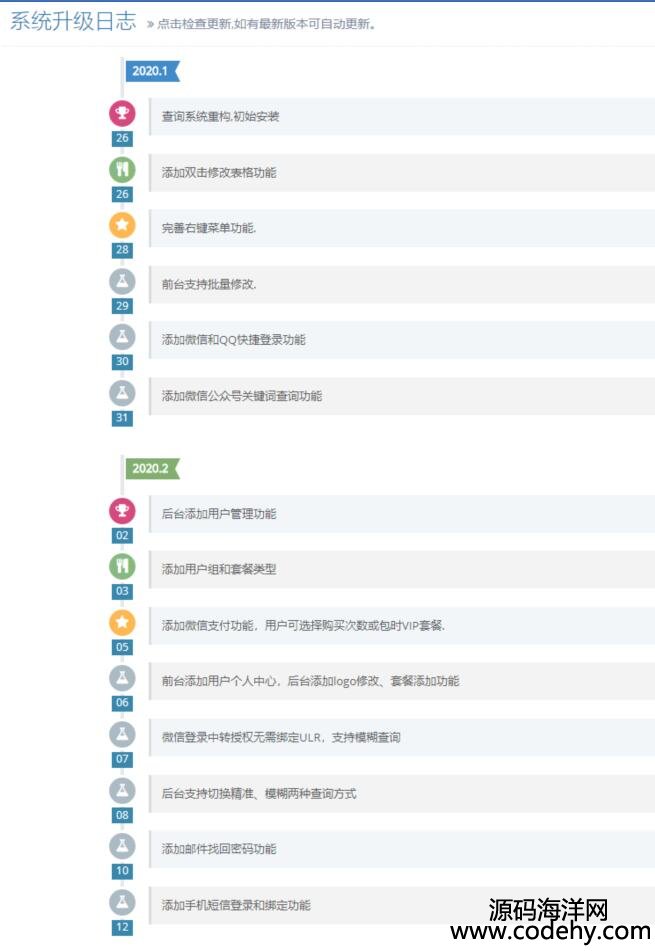Screen dimensions: 655x951
Task: Select the entry 添加手机短信登录和绑定功能
Action: (401, 906)
